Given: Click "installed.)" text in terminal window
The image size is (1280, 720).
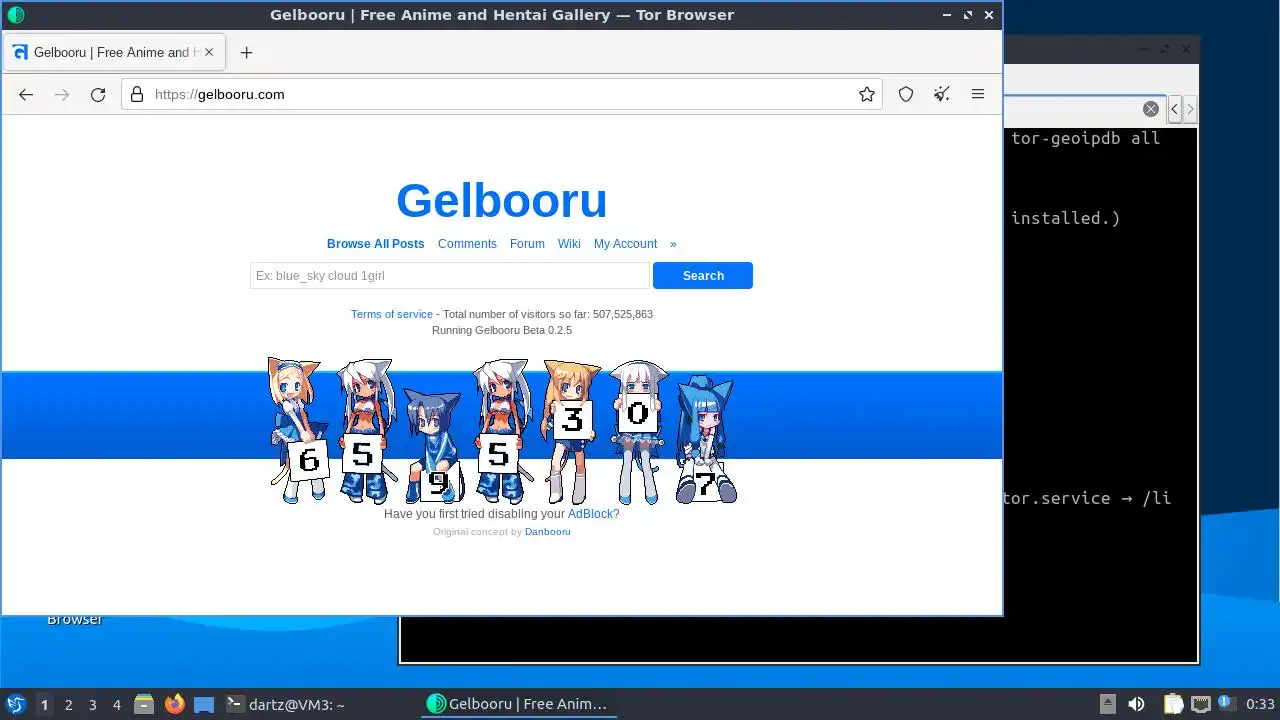Looking at the screenshot, I should coord(1066,218).
